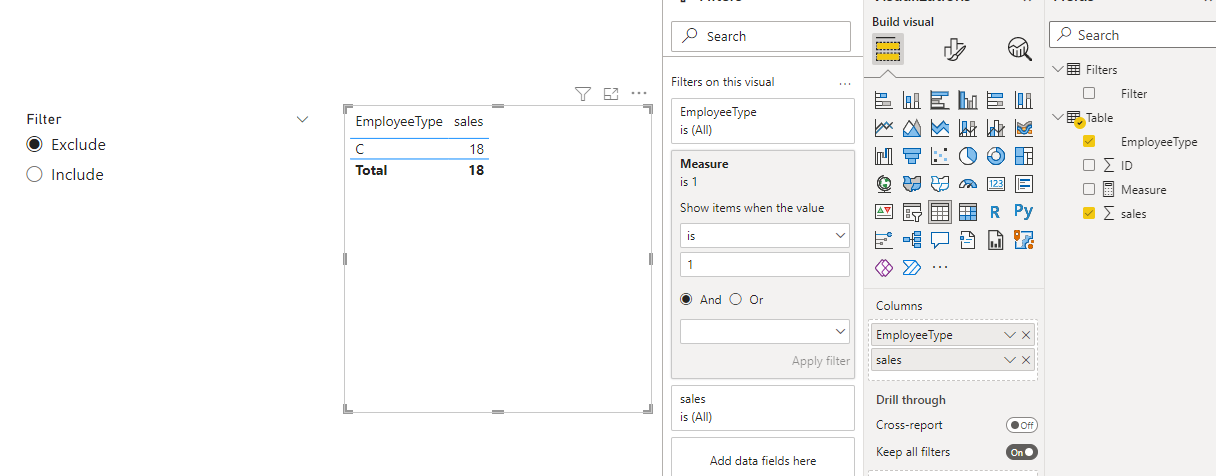Click the Filters pane search box
This screenshot has width=1216, height=476.
point(761,36)
